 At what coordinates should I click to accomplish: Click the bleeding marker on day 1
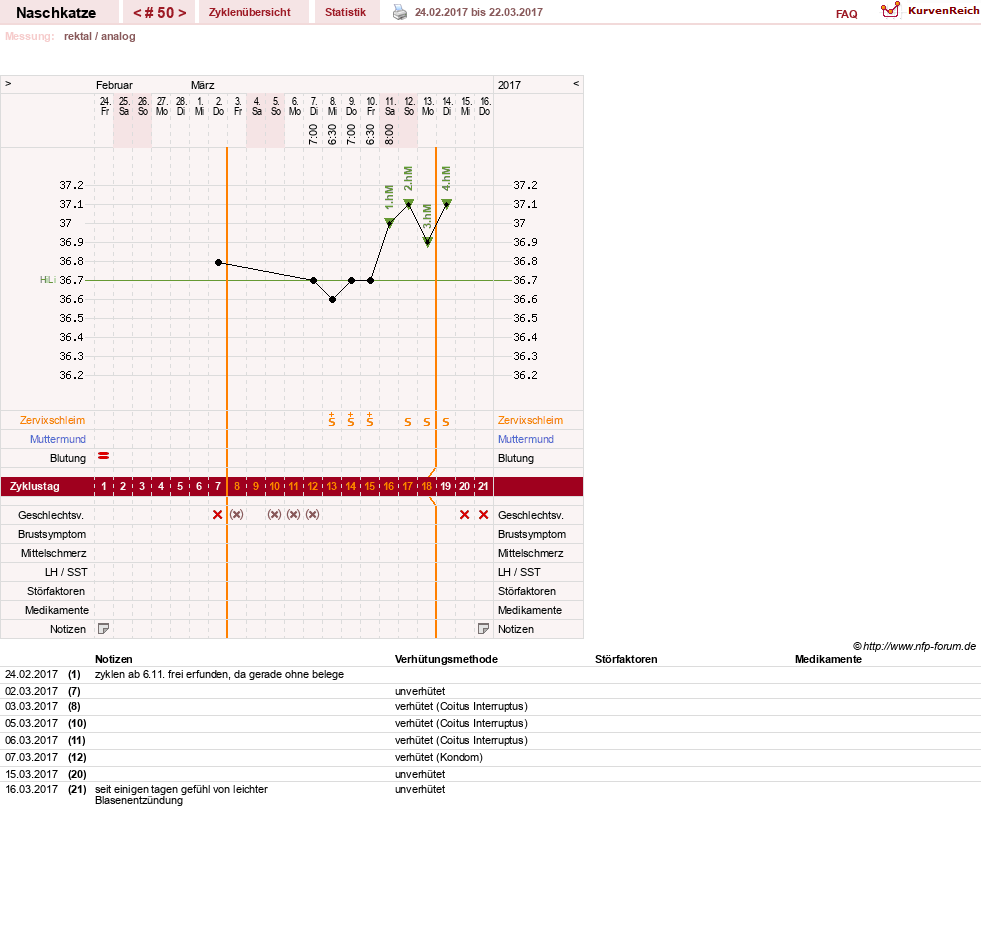104,456
